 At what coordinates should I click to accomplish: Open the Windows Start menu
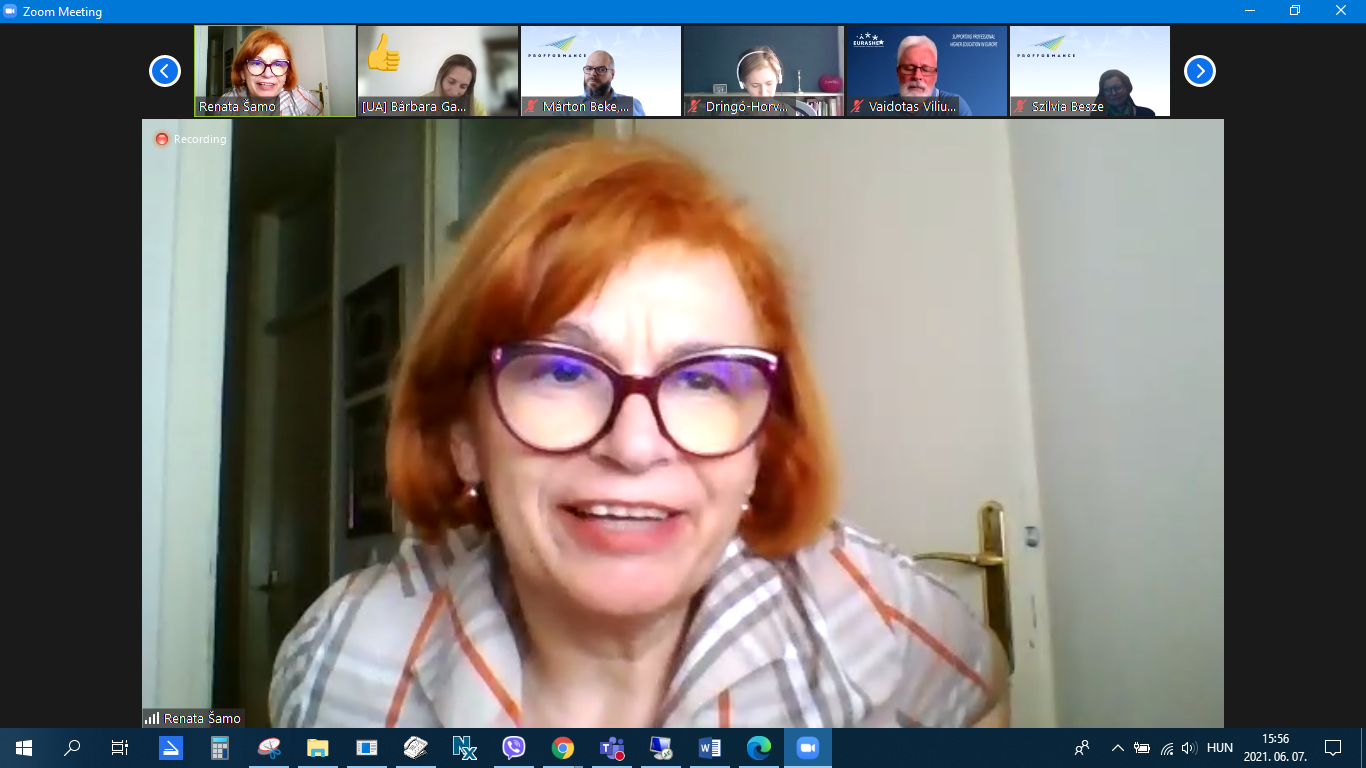coord(24,748)
